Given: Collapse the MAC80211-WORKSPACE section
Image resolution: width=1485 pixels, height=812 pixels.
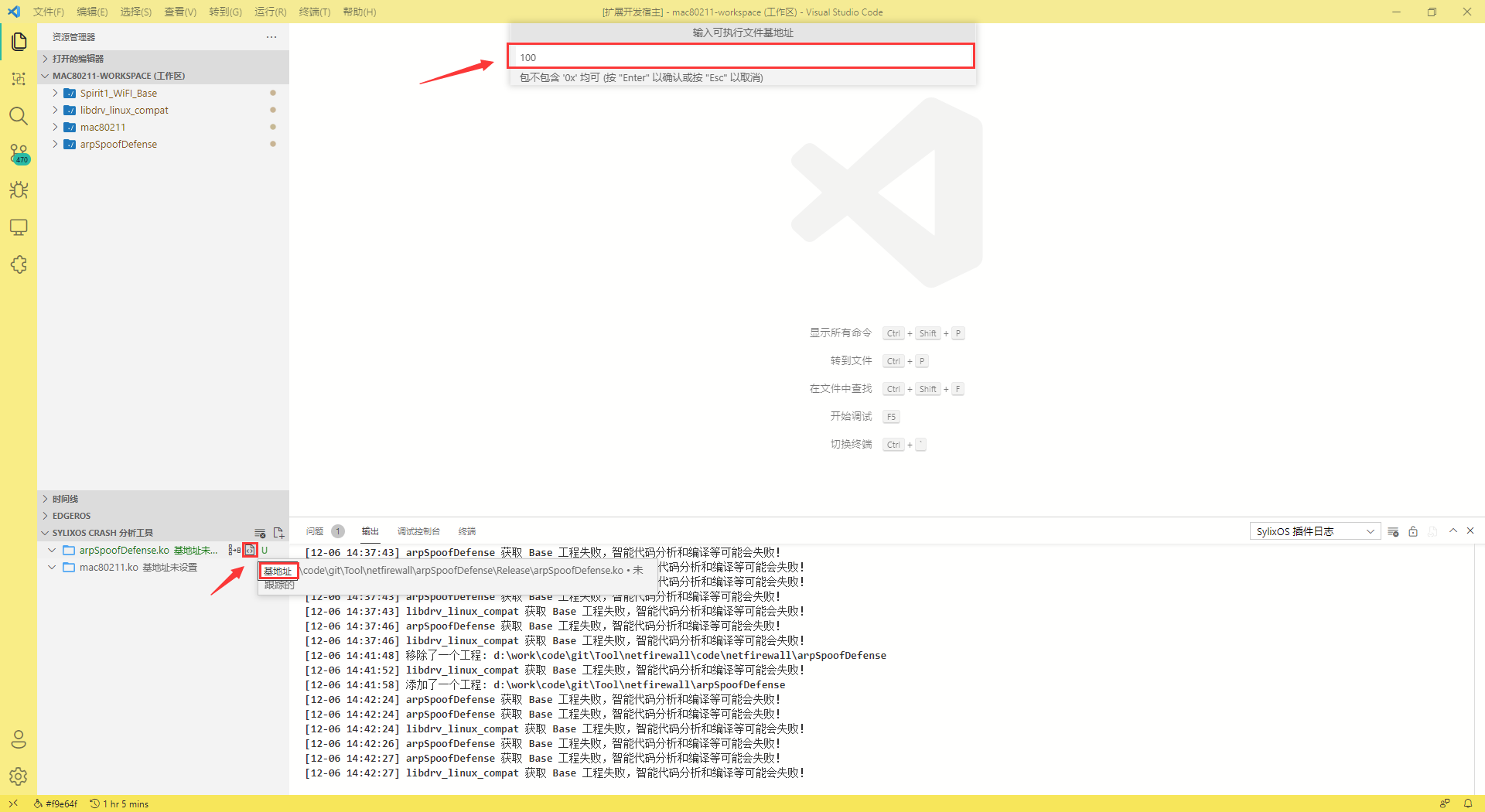Looking at the screenshot, I should 163,76.
